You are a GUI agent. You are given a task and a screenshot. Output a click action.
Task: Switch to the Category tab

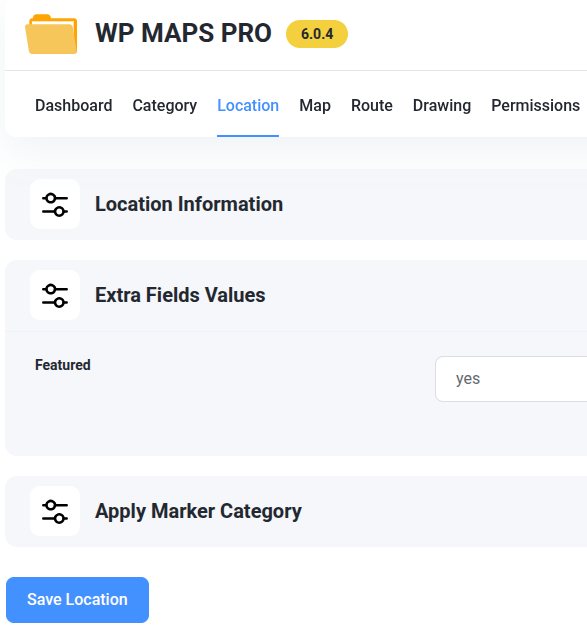[x=165, y=105]
